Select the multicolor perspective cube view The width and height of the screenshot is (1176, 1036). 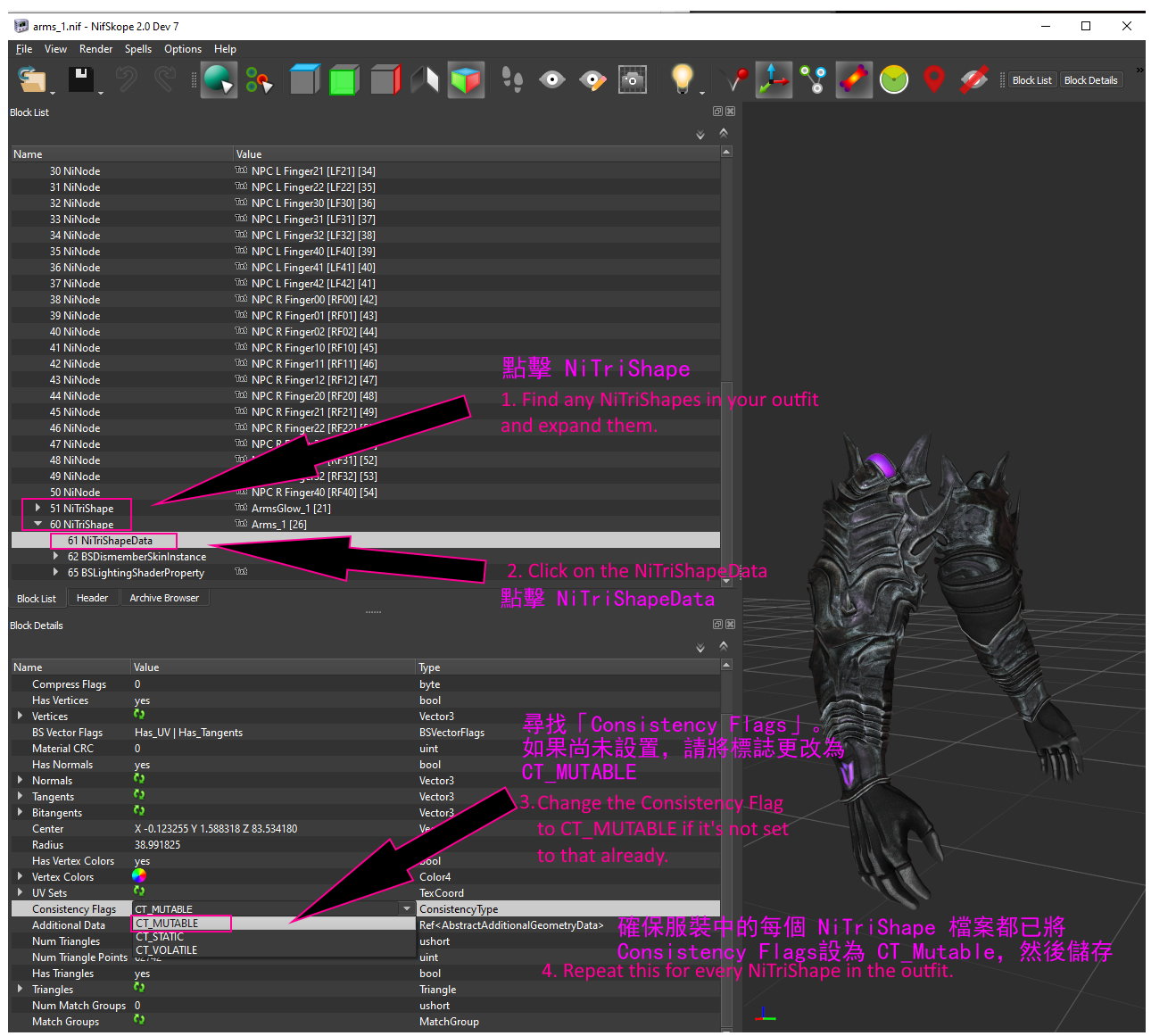click(x=466, y=80)
